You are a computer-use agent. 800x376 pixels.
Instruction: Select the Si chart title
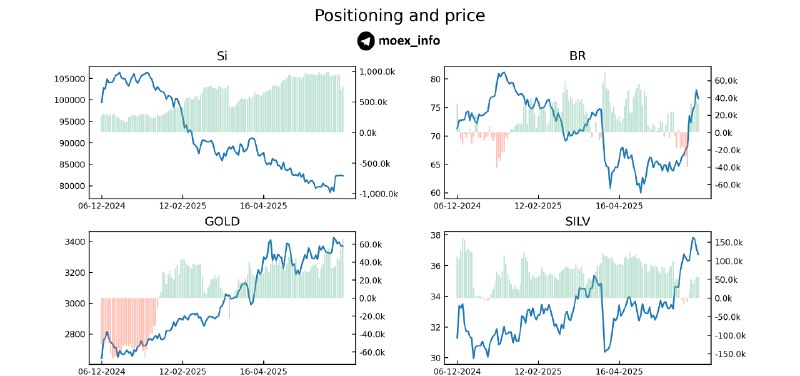click(222, 57)
